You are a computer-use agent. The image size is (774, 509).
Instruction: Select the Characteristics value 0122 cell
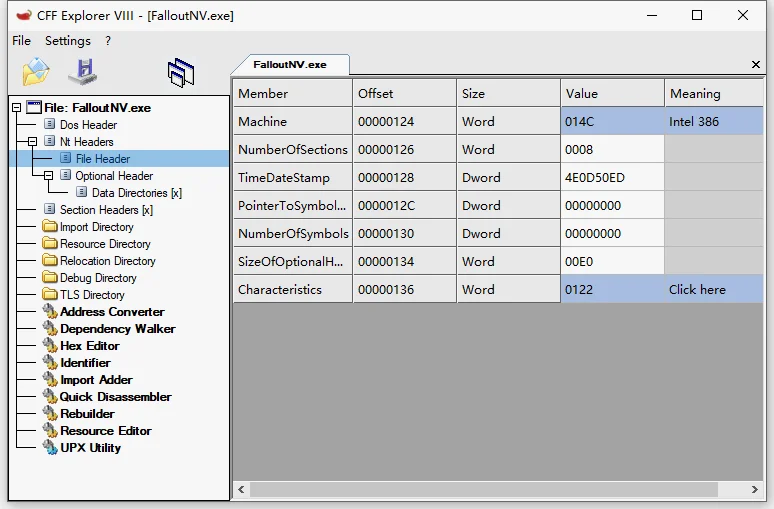612,289
